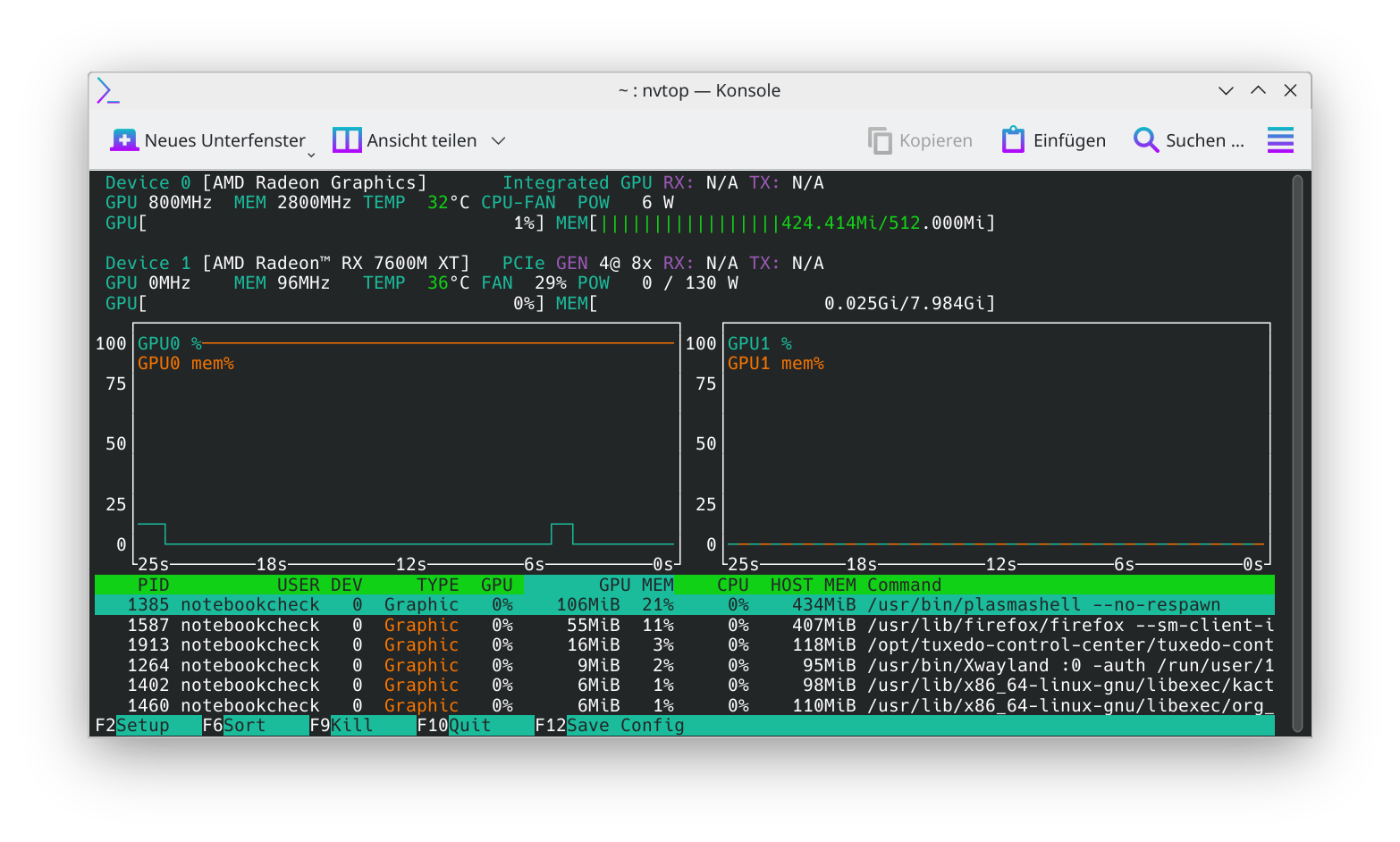This screenshot has height=842, width=1400.
Task: Click the Integrated GPU label
Action: (578, 183)
